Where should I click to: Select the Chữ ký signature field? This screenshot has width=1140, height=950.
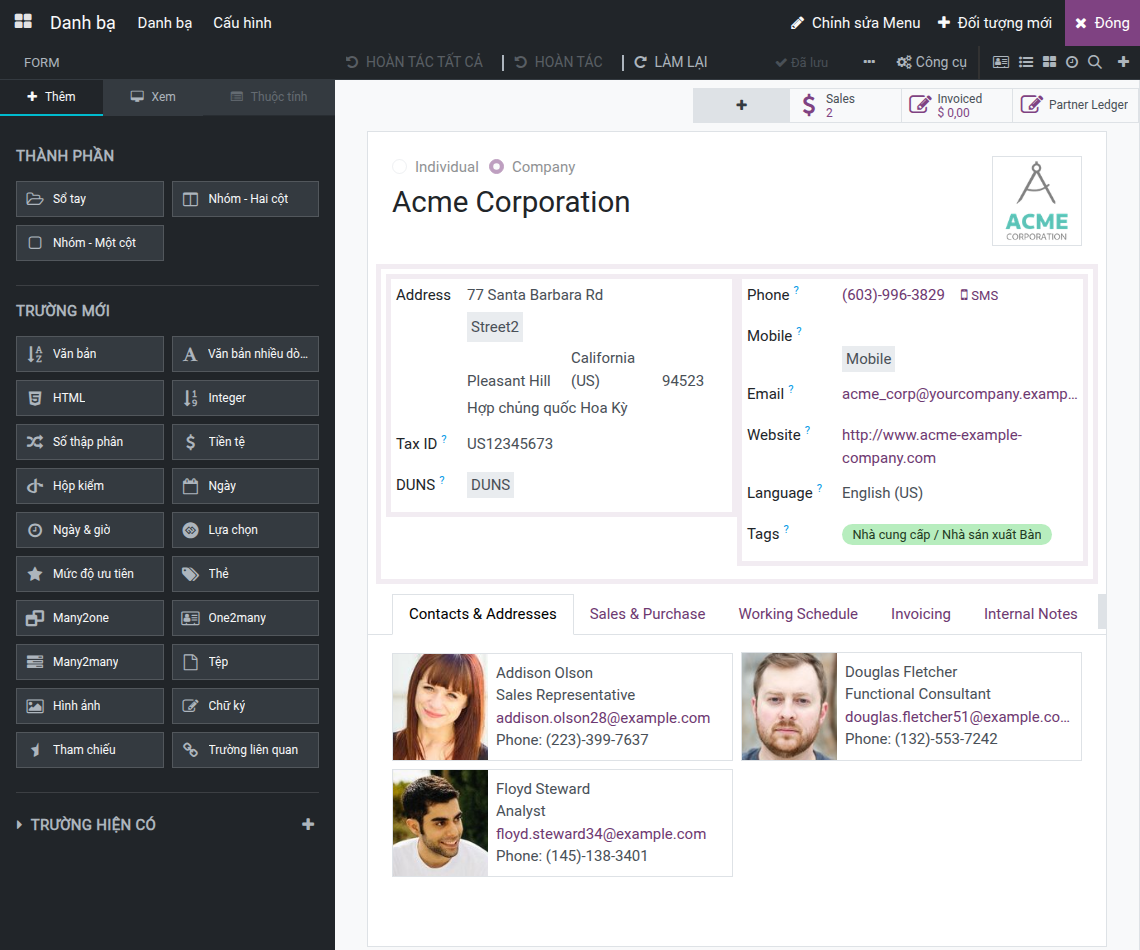245,706
